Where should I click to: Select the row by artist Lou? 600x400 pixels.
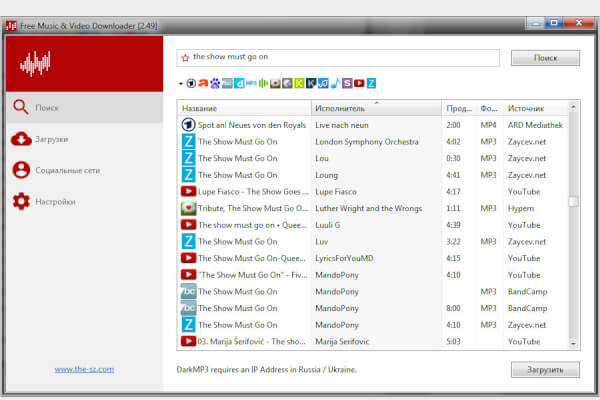point(373,158)
